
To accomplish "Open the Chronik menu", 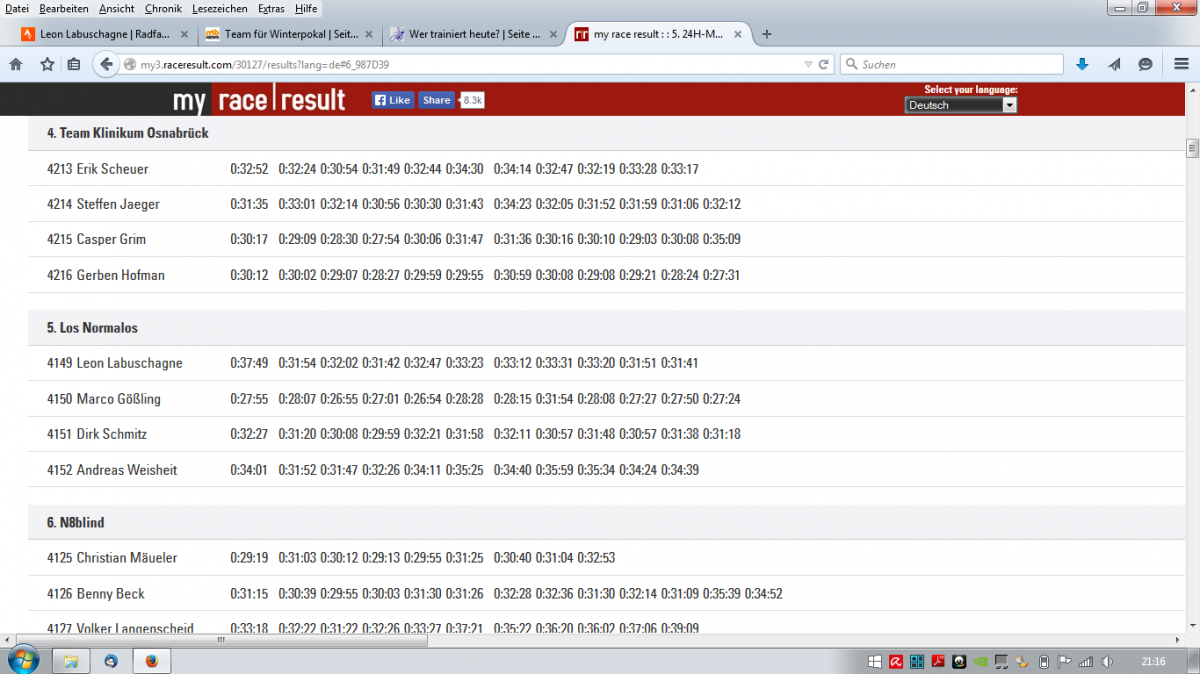I will point(163,8).
